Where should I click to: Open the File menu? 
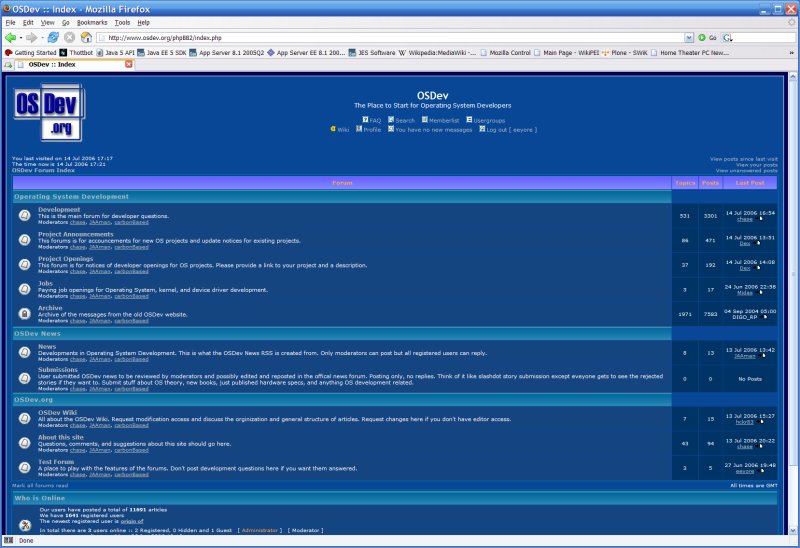10,22
